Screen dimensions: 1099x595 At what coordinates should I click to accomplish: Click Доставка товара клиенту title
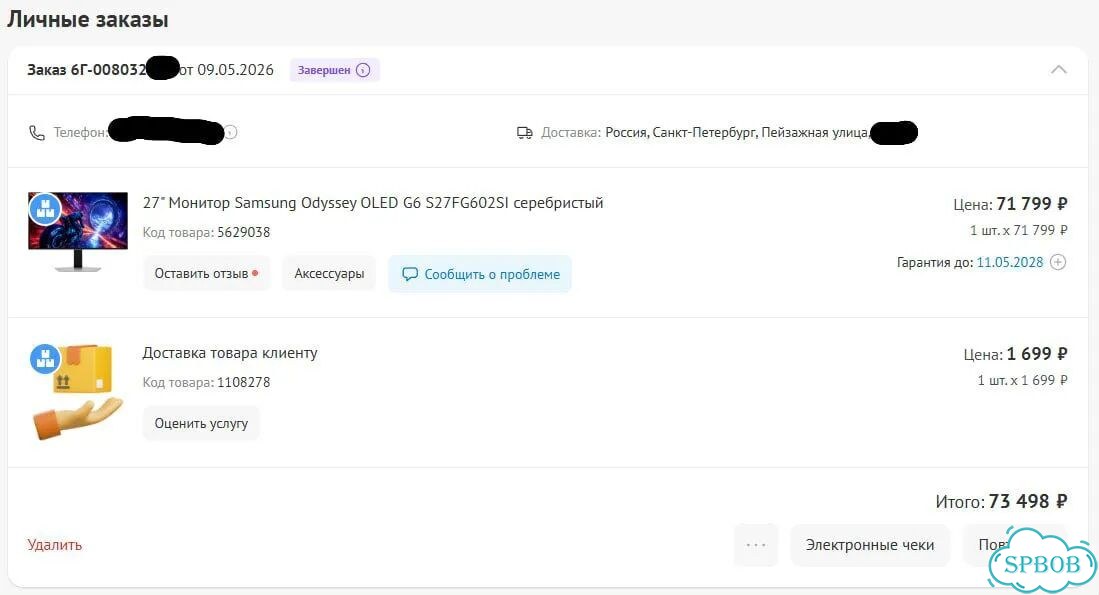point(230,353)
